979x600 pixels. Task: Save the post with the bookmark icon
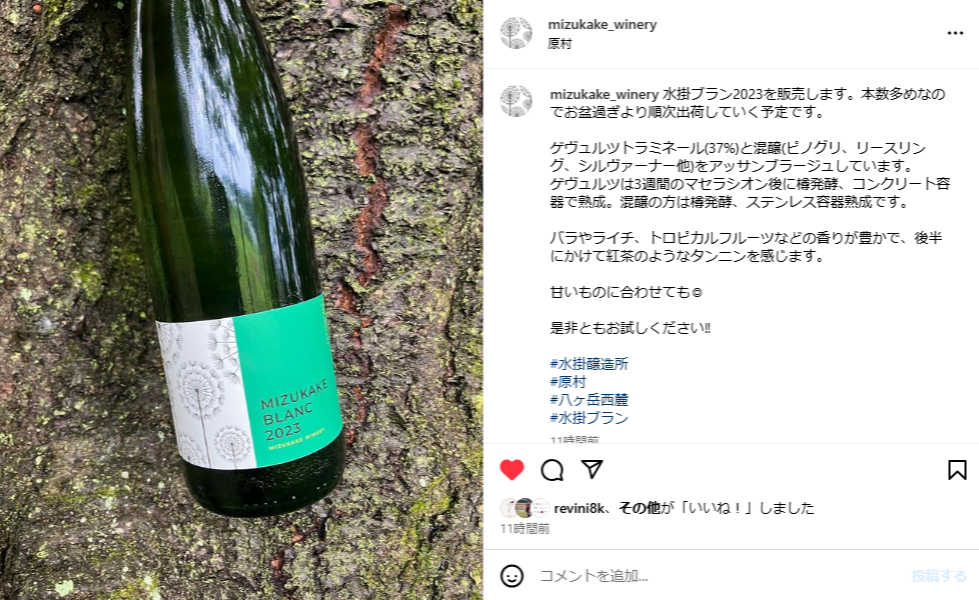pyautogui.click(x=957, y=470)
